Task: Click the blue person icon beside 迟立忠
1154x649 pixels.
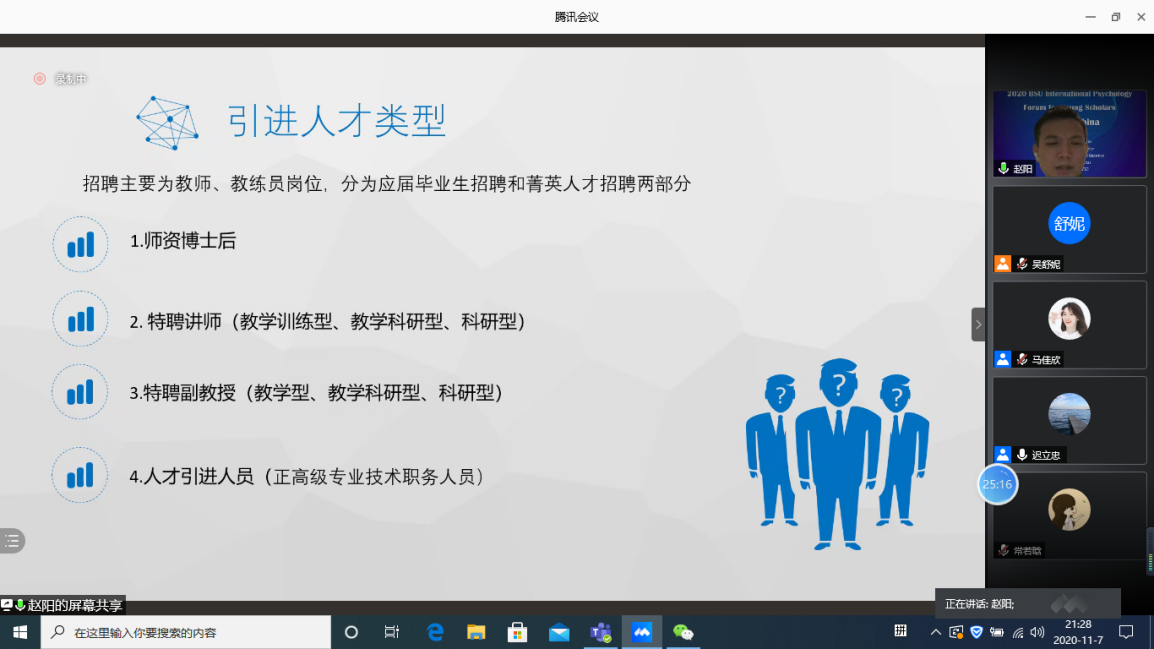Action: pos(1002,455)
